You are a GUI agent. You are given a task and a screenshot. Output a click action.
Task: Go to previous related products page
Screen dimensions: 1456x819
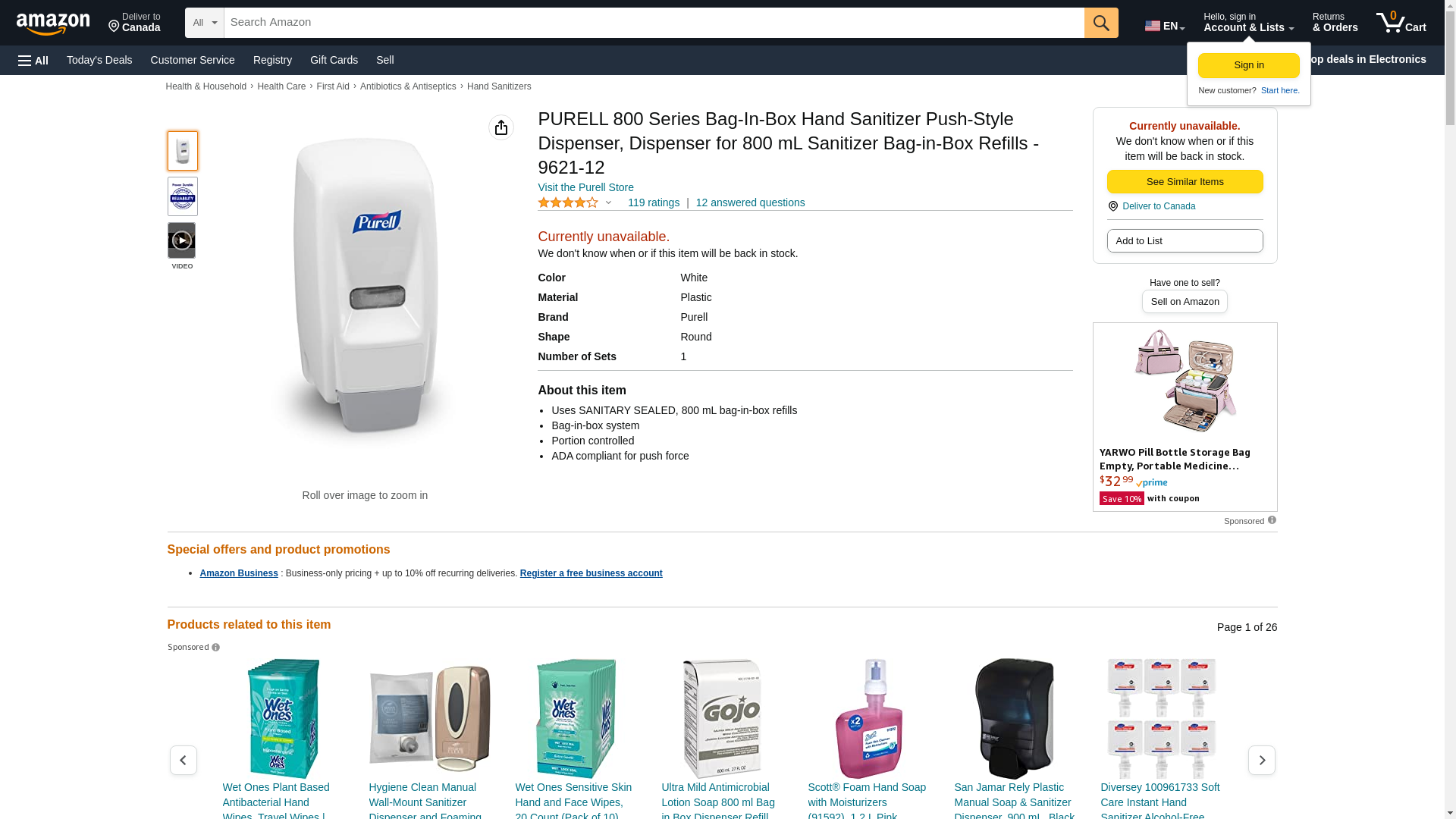(x=183, y=760)
